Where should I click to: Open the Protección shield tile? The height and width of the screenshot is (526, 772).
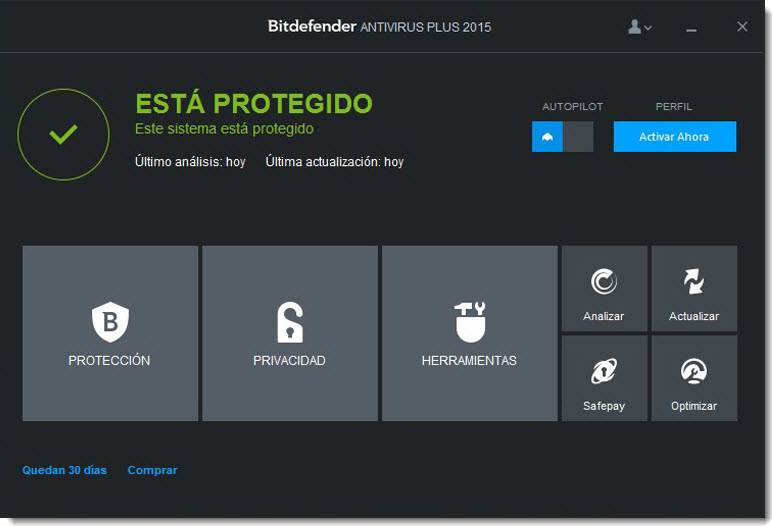pyautogui.click(x=110, y=333)
